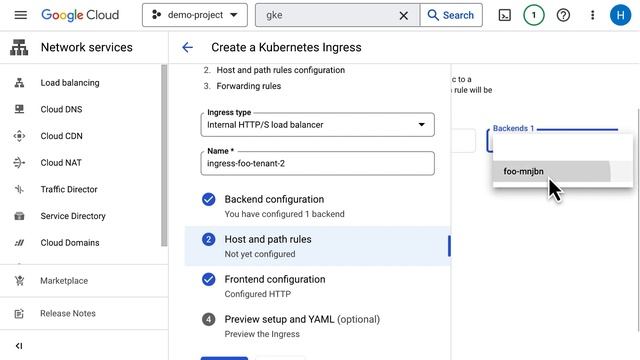The width and height of the screenshot is (640, 360).
Task: Select the Host and path rules step
Action: coord(318,246)
